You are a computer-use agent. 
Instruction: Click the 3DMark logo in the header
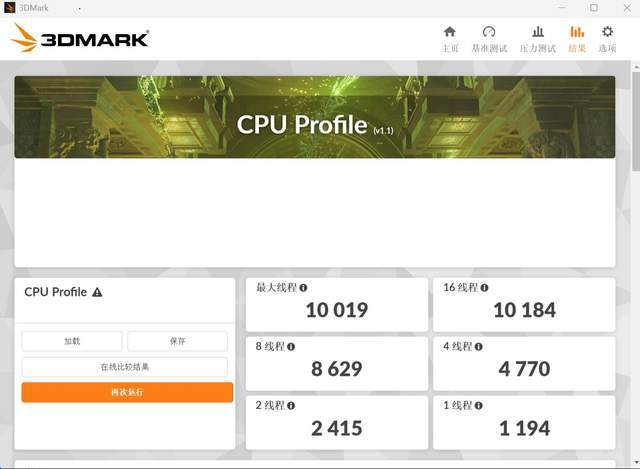coord(80,38)
